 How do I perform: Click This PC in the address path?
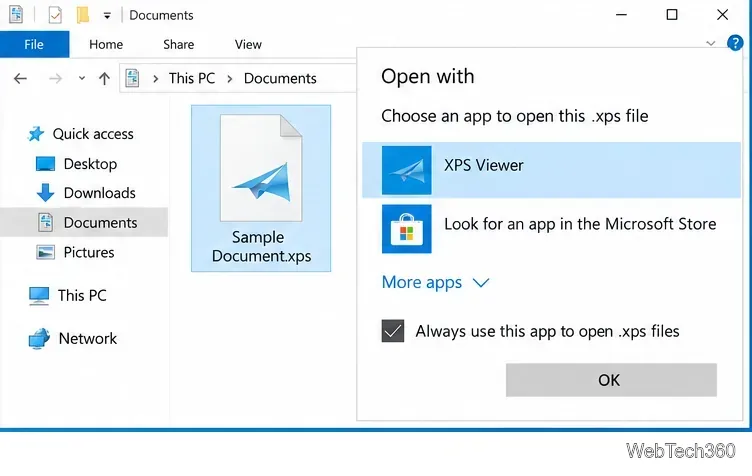(192, 78)
